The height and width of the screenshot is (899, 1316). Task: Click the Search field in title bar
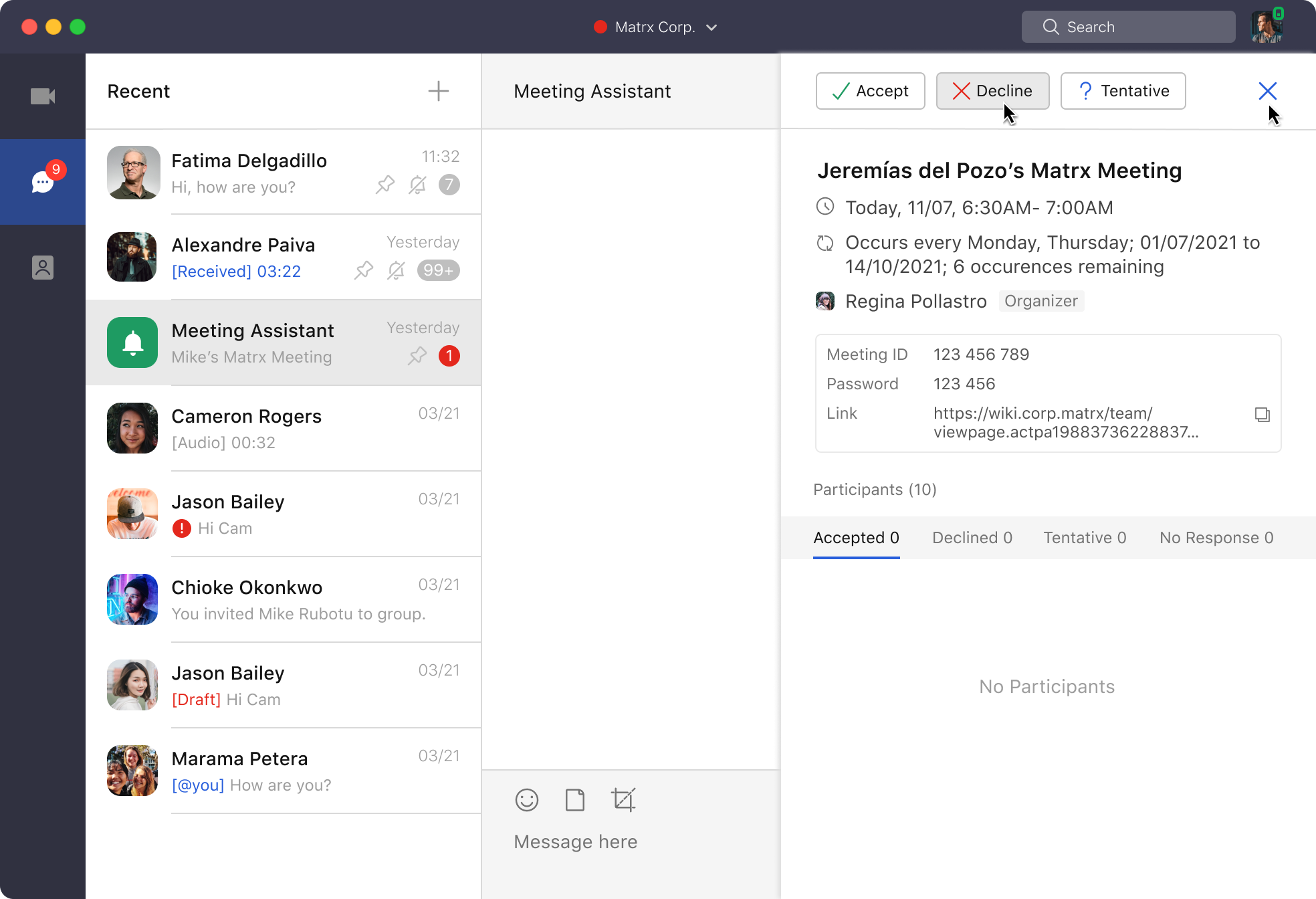pos(1128,27)
